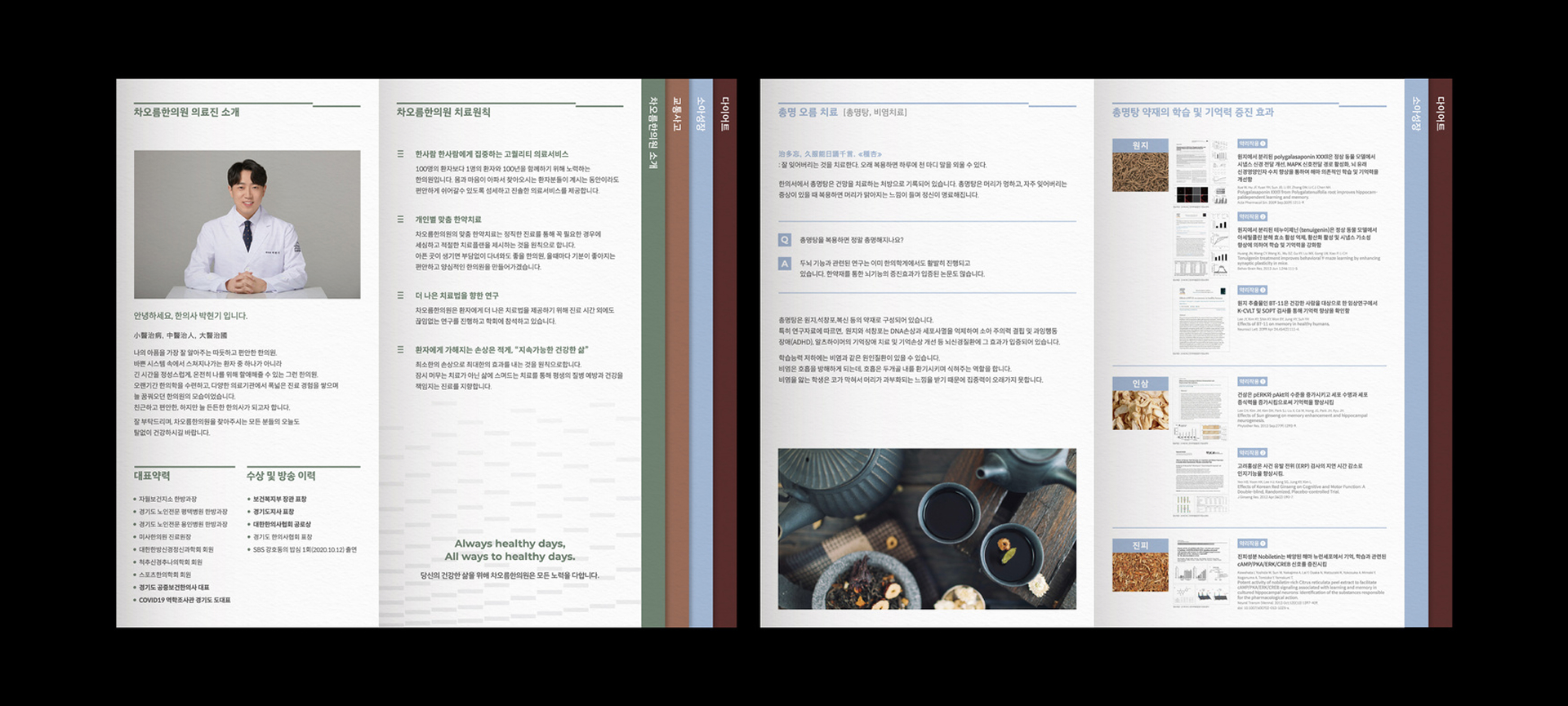Click heading 개인별 맞춤 한약치료

[448, 219]
